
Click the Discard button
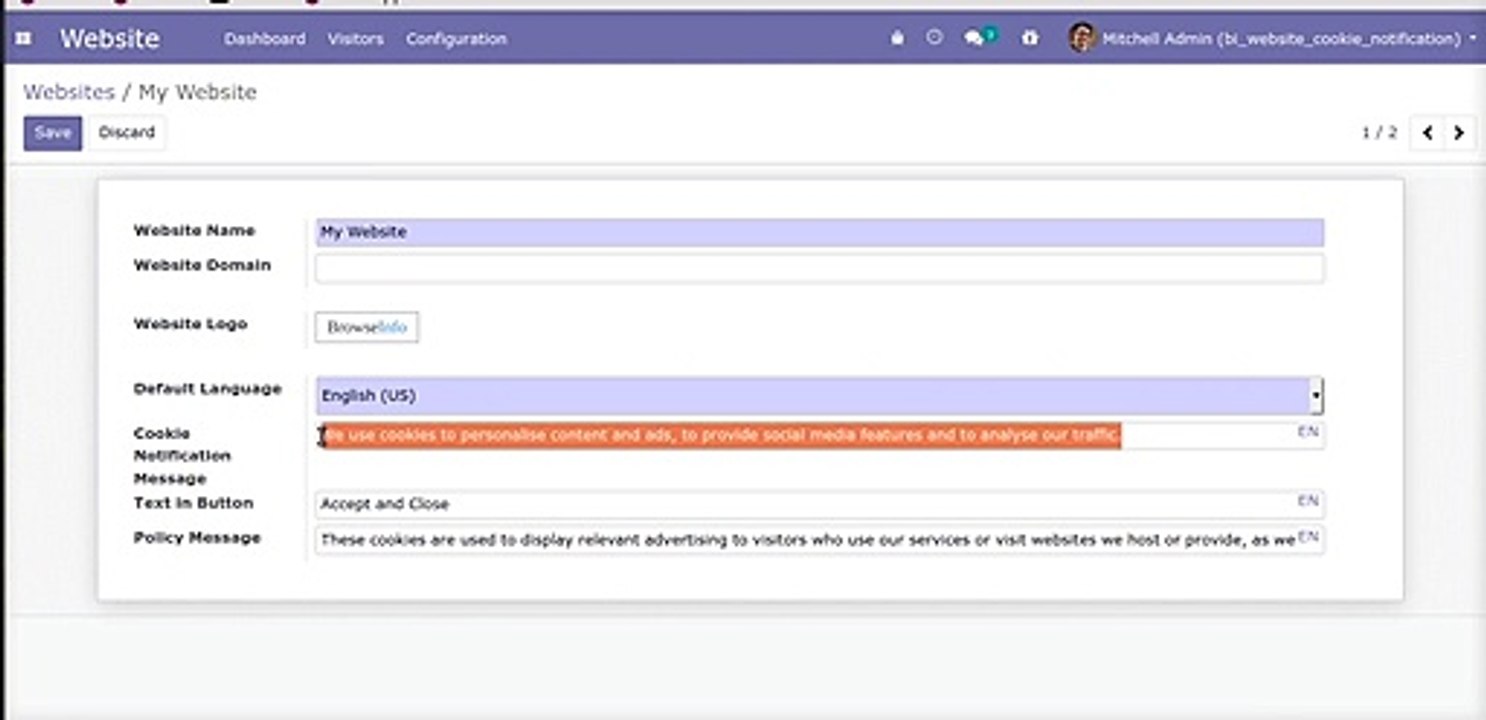tap(127, 133)
